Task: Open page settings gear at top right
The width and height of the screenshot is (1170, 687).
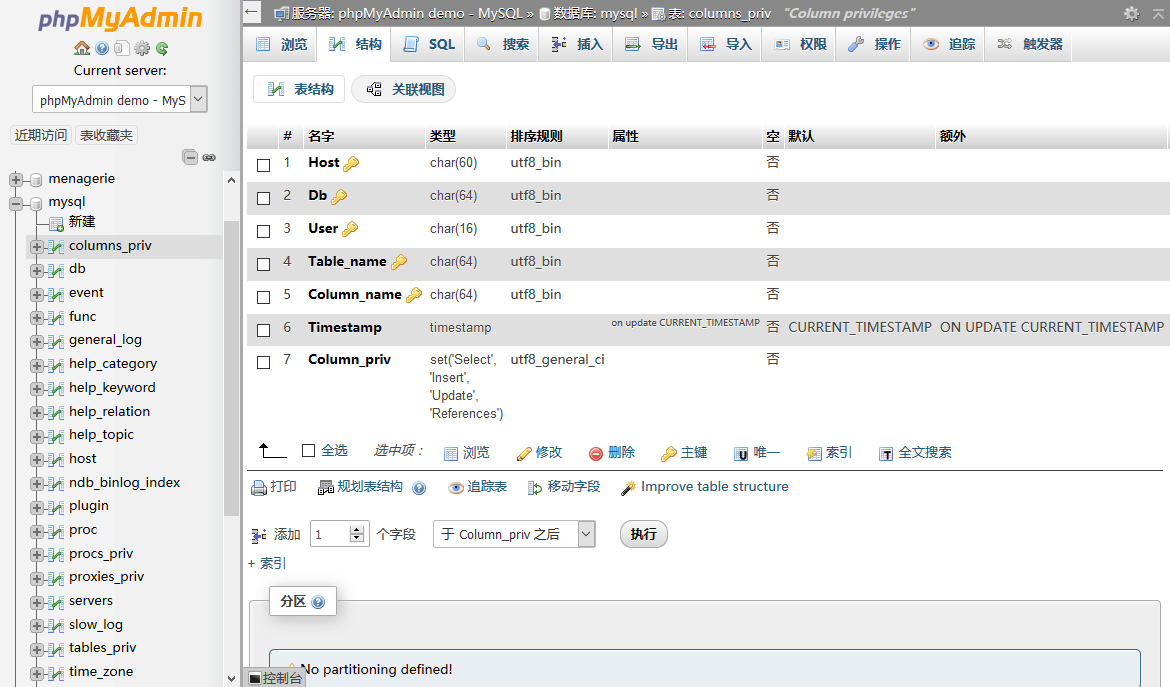Action: pyautogui.click(x=1131, y=13)
